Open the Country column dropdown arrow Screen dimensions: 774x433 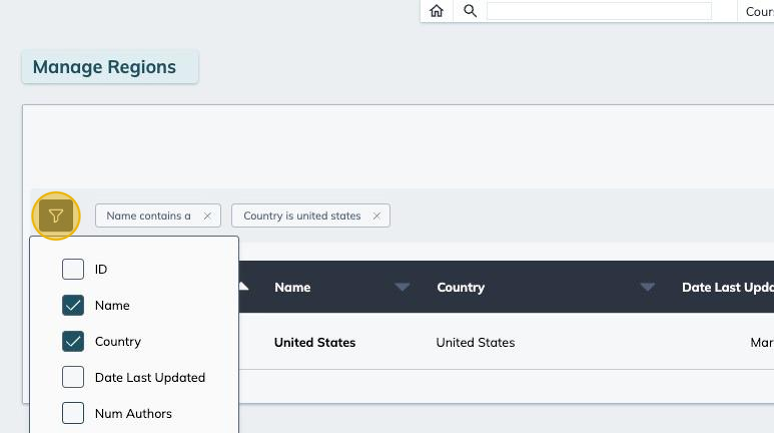[x=647, y=287]
